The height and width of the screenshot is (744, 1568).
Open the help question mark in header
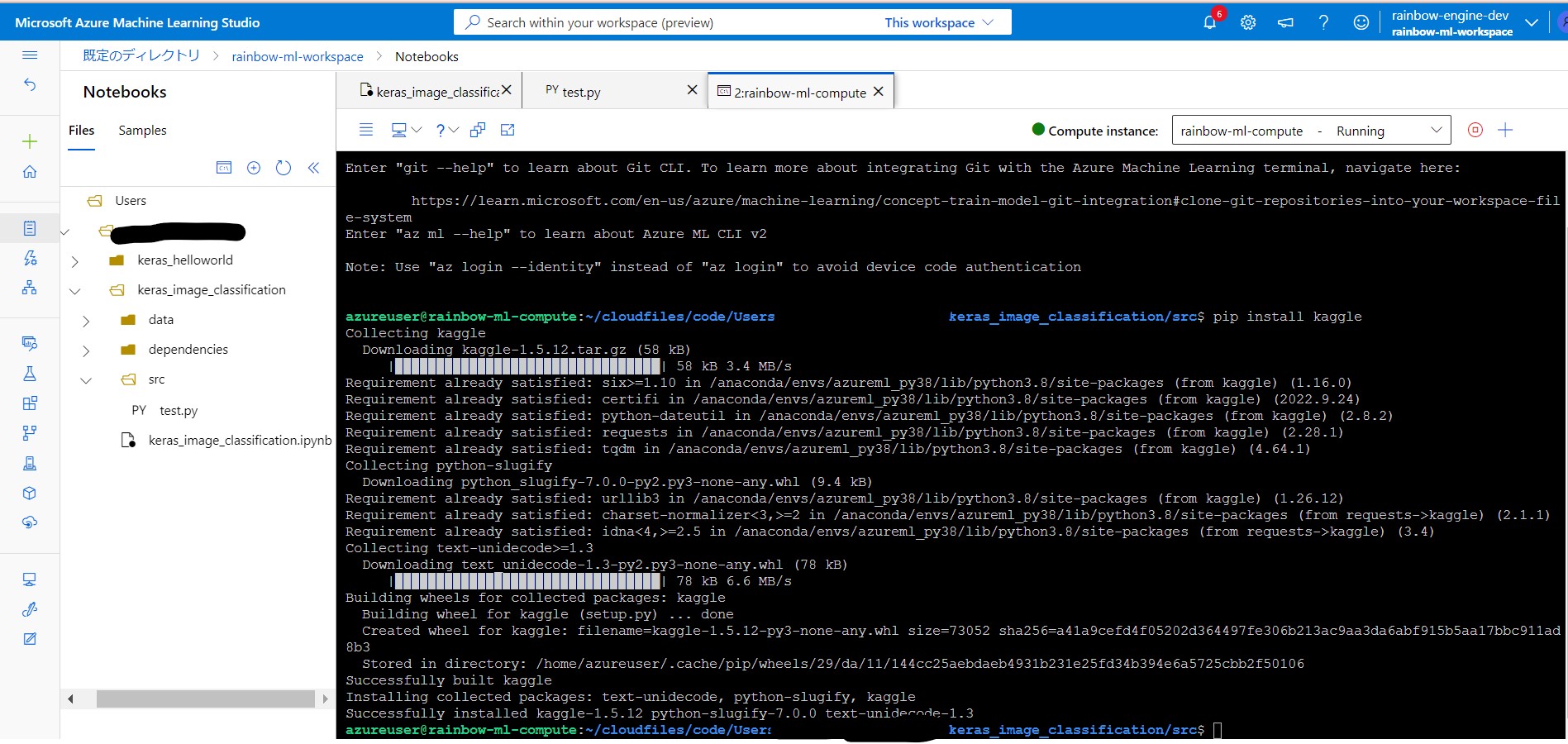[1323, 22]
